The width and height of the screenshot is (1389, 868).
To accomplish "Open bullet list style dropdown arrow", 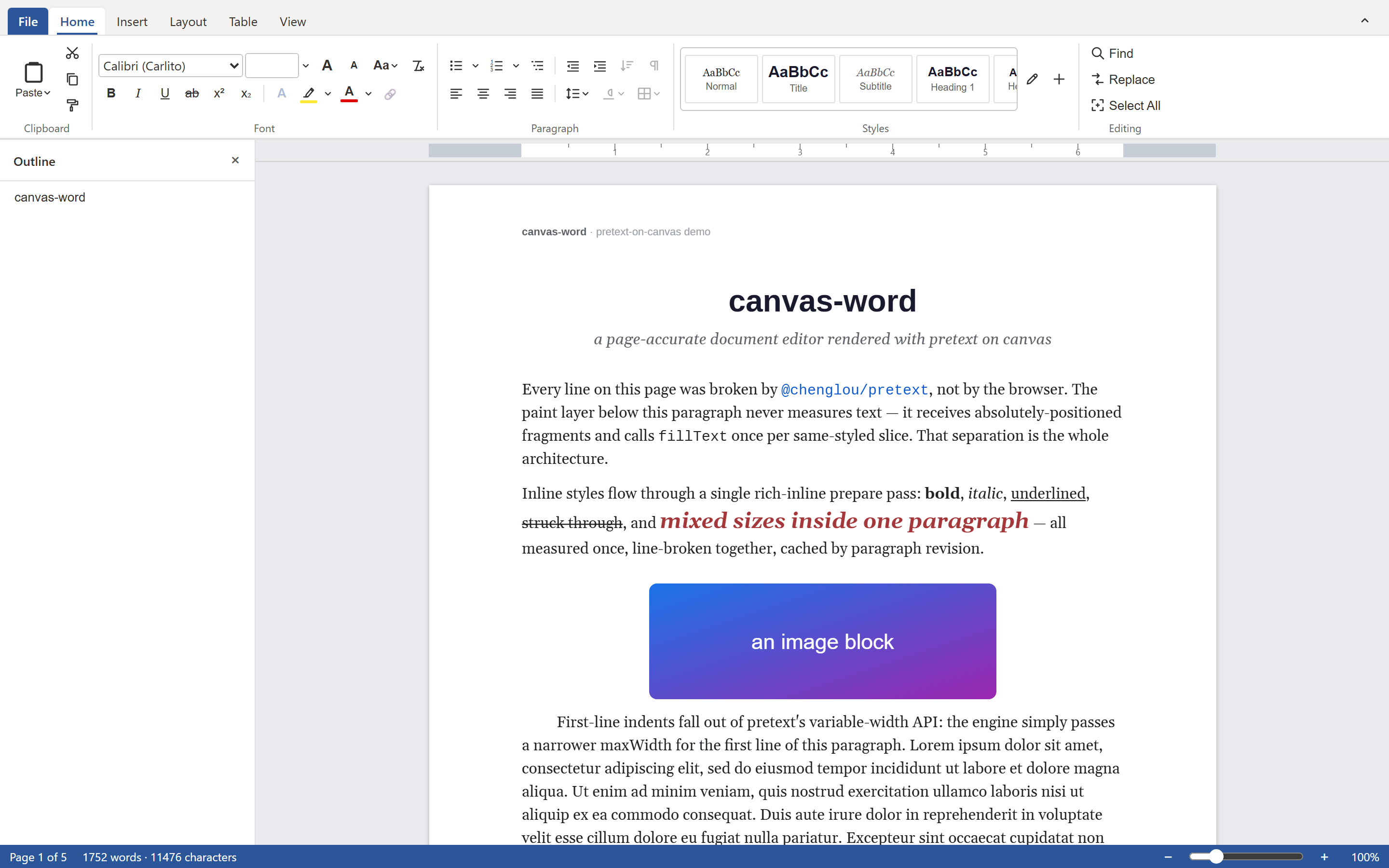I will [x=475, y=66].
